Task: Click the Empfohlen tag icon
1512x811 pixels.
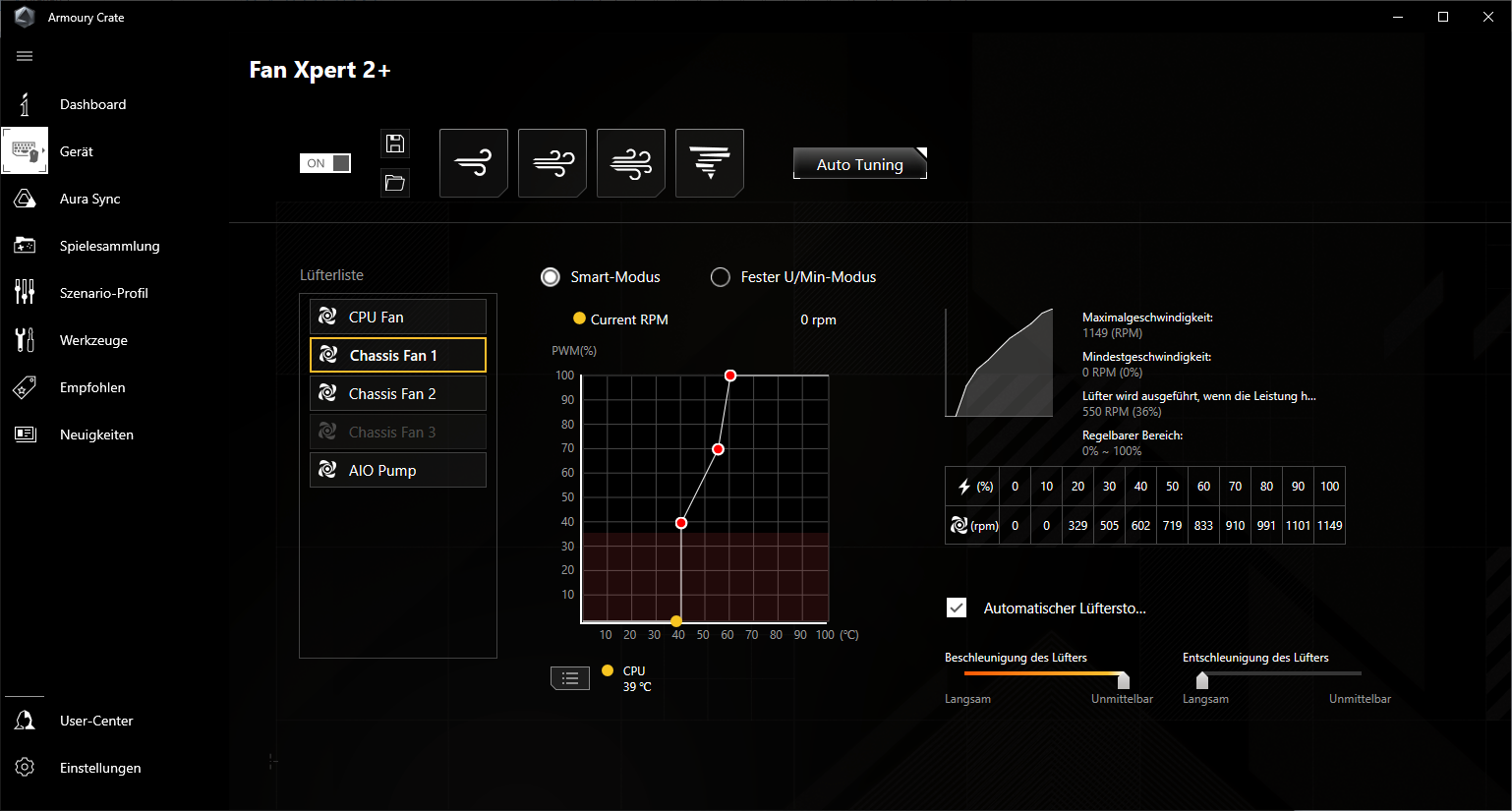Action: (x=25, y=387)
